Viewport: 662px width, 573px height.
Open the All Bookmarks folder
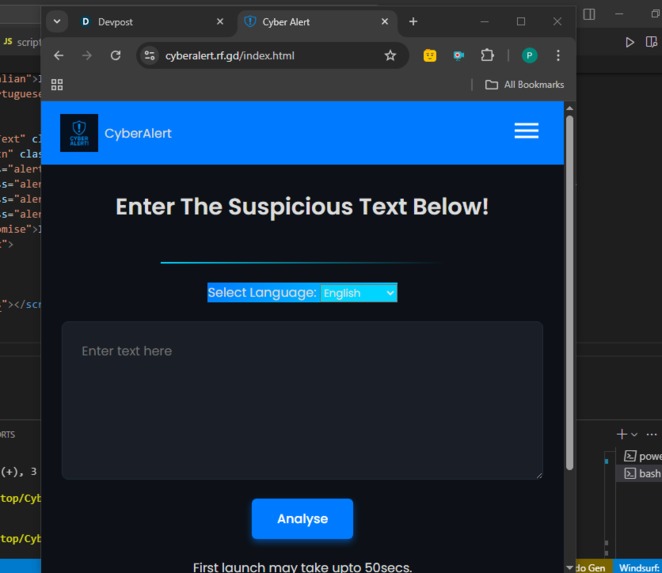(524, 84)
